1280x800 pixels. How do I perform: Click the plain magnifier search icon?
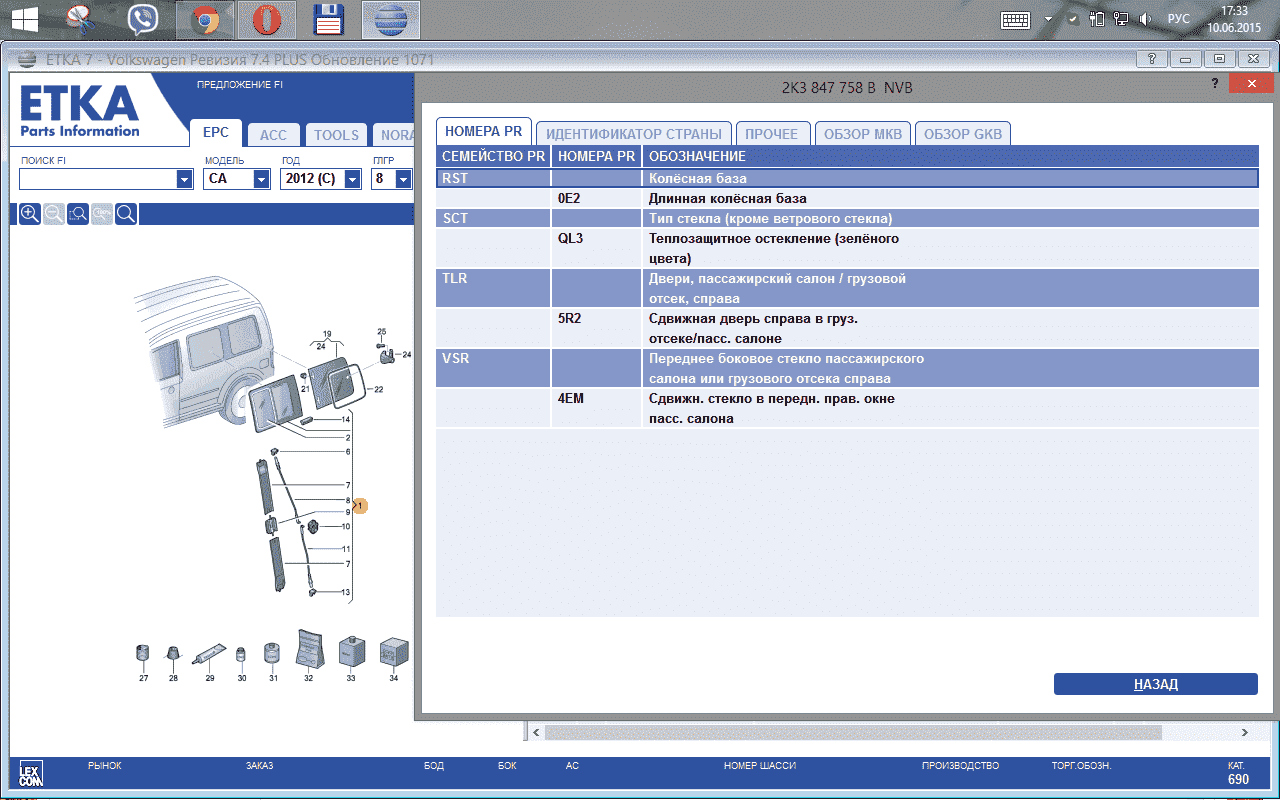tap(126, 213)
